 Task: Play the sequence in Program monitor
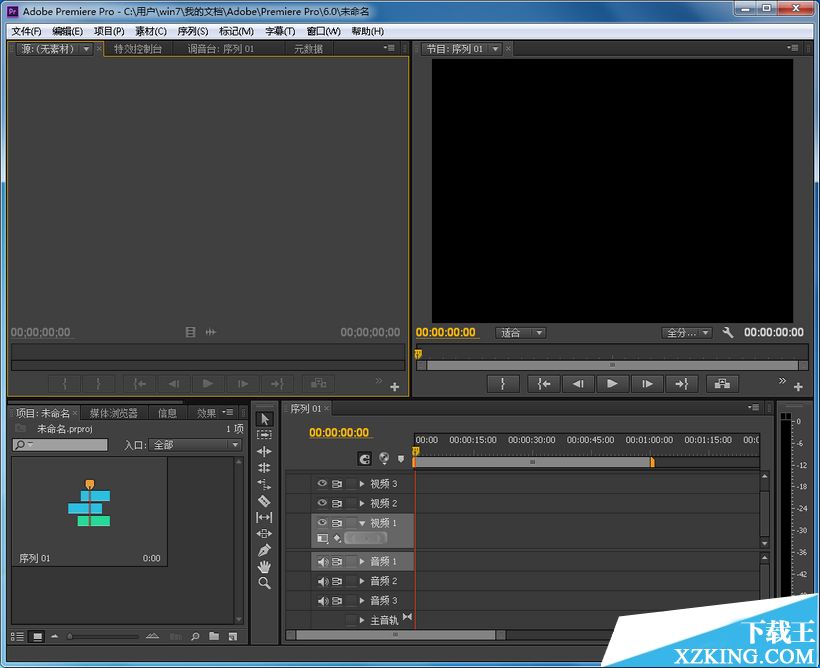(x=612, y=384)
